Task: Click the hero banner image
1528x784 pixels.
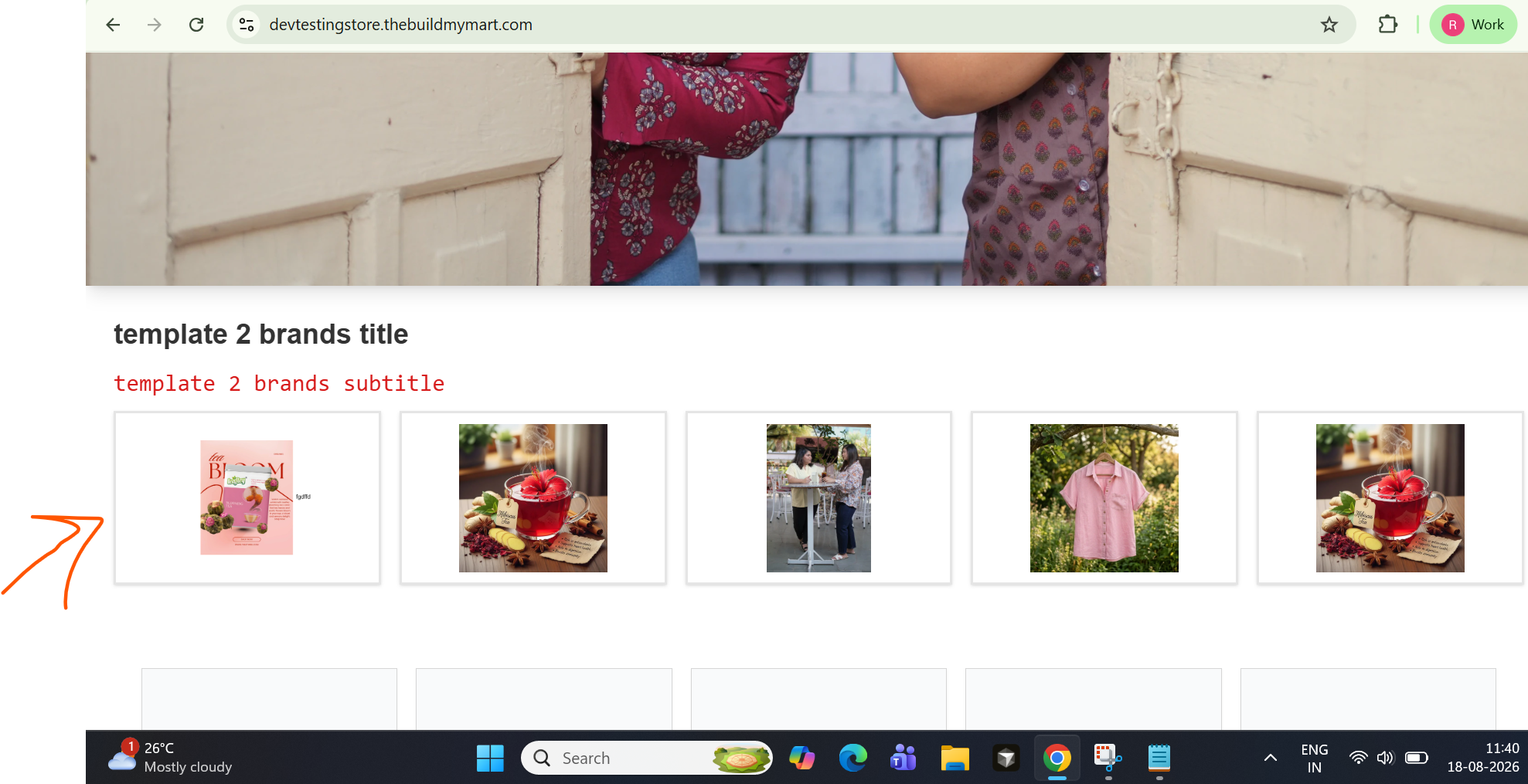Action: [x=807, y=169]
